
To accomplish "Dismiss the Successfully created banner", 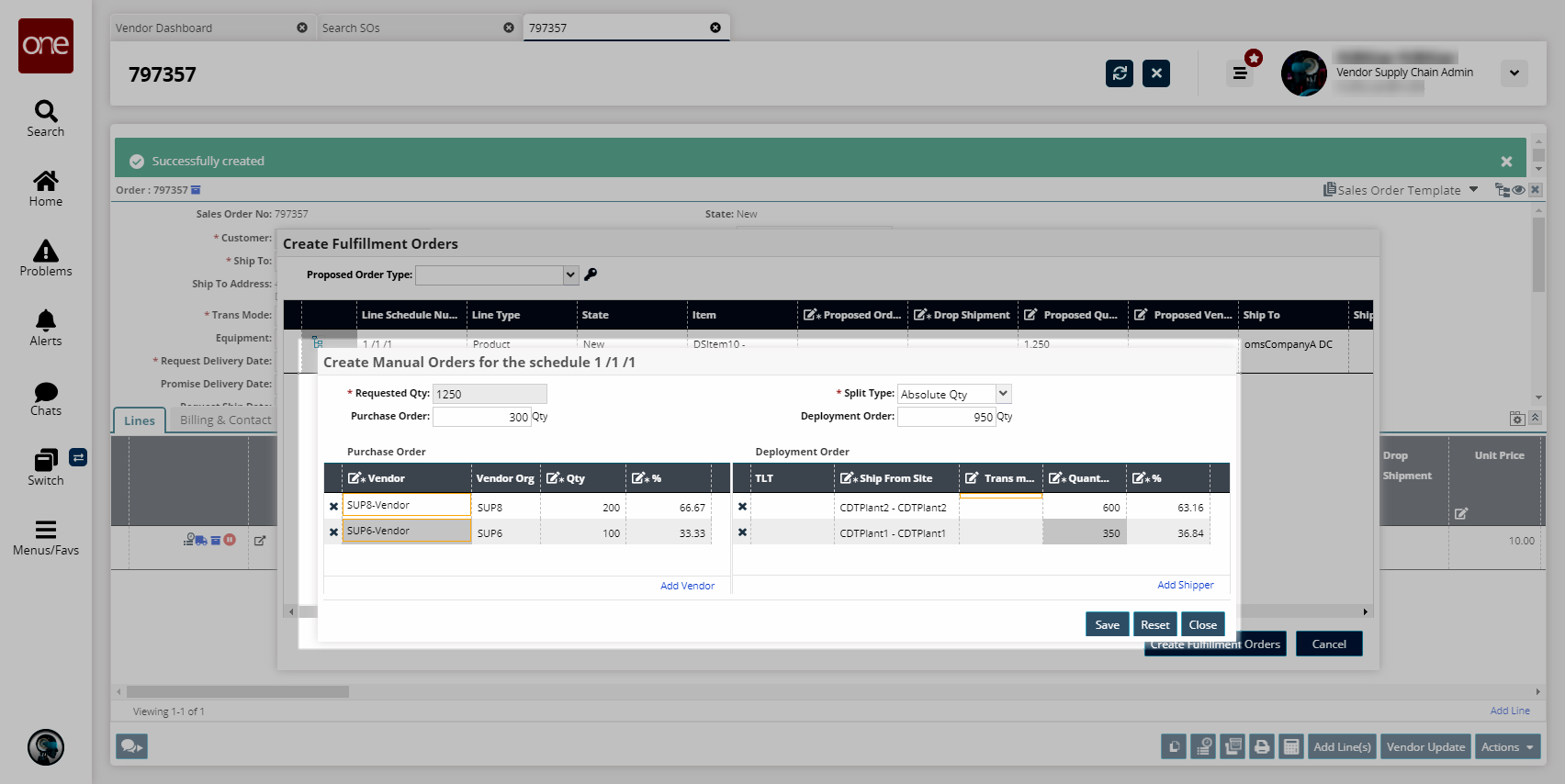I will click(1506, 162).
